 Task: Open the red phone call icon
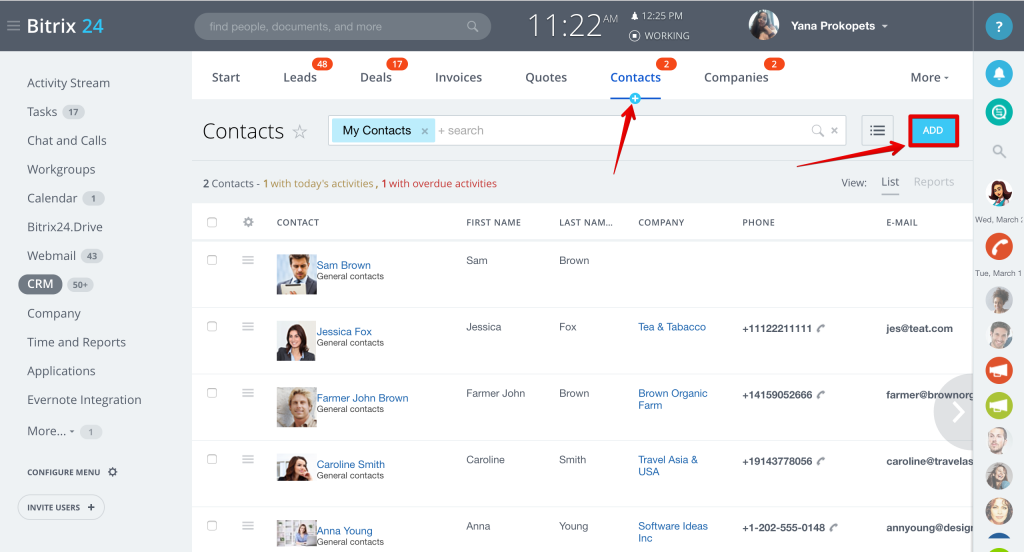click(999, 247)
